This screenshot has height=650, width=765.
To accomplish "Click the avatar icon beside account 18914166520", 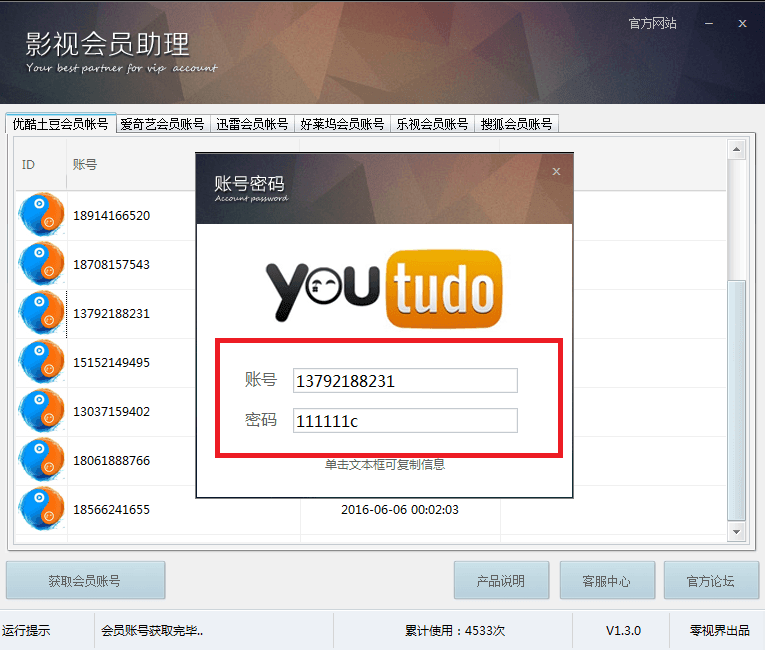I will [x=41, y=215].
